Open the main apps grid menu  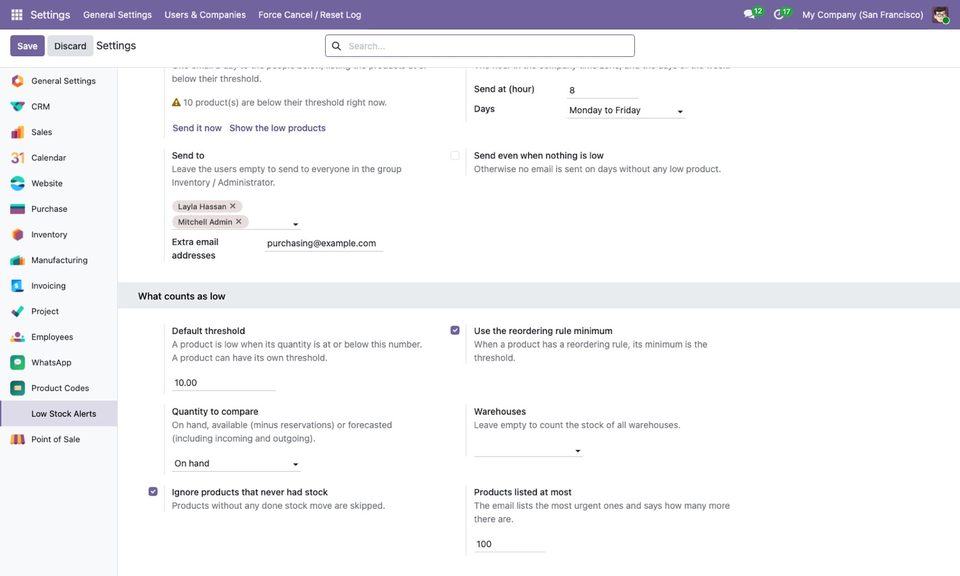tap(17, 15)
